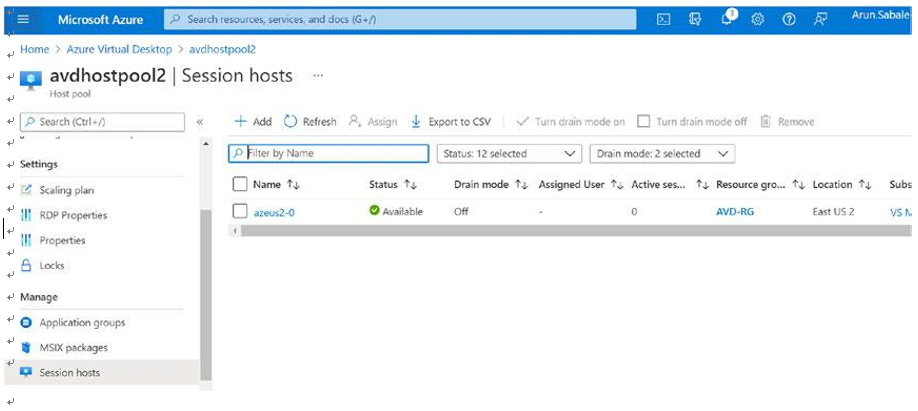Image resolution: width=918 pixels, height=411 pixels.
Task: Open session host azeus2-0 link
Action: pos(274,212)
